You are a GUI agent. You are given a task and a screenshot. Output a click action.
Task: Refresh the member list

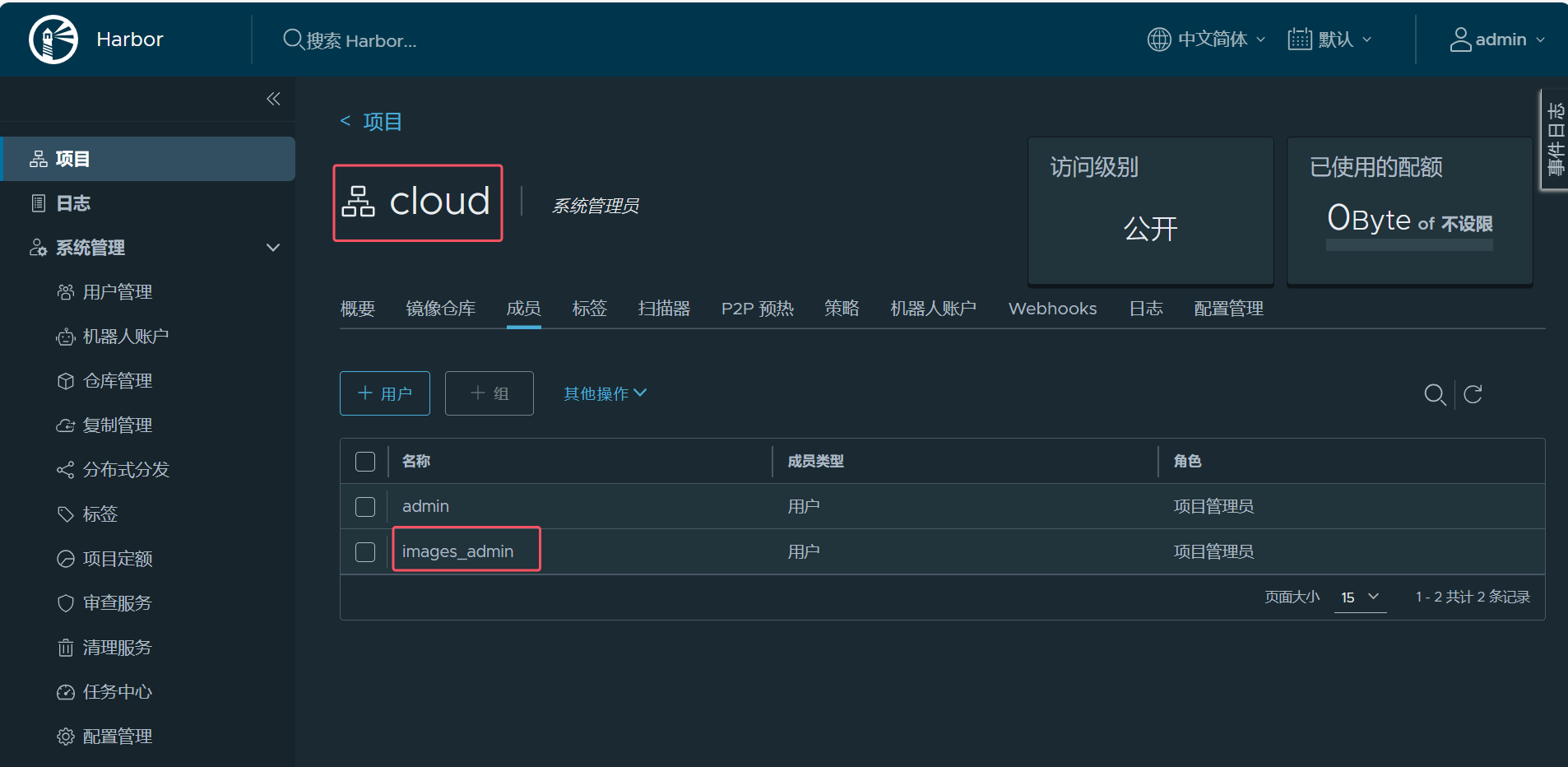(1473, 394)
